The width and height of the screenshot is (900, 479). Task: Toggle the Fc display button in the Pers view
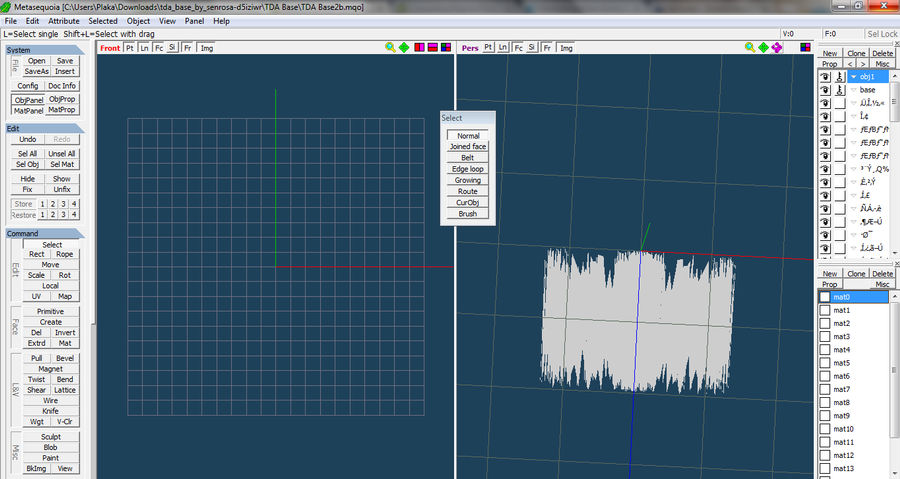pyautogui.click(x=518, y=48)
